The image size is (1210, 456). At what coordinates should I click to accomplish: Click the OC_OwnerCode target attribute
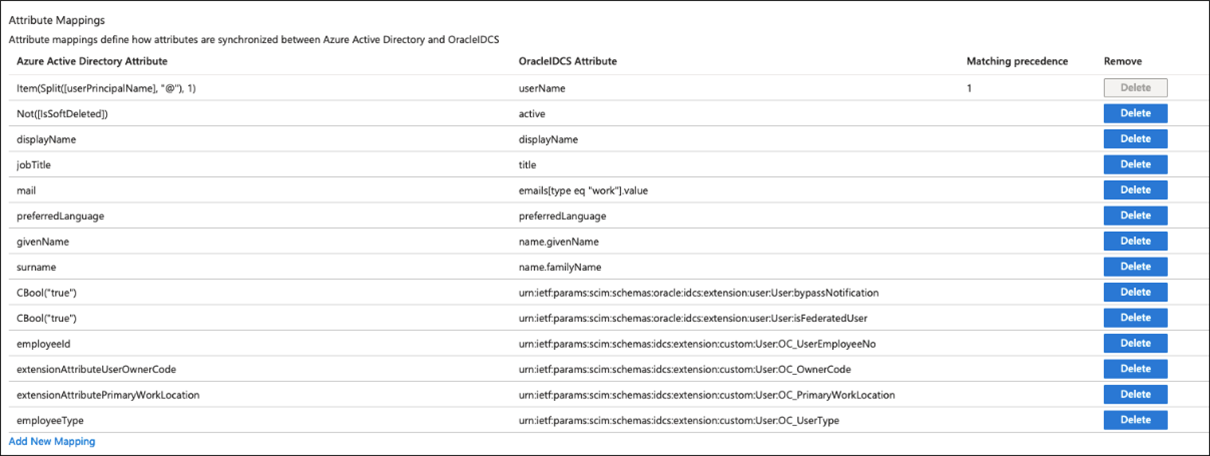click(685, 369)
